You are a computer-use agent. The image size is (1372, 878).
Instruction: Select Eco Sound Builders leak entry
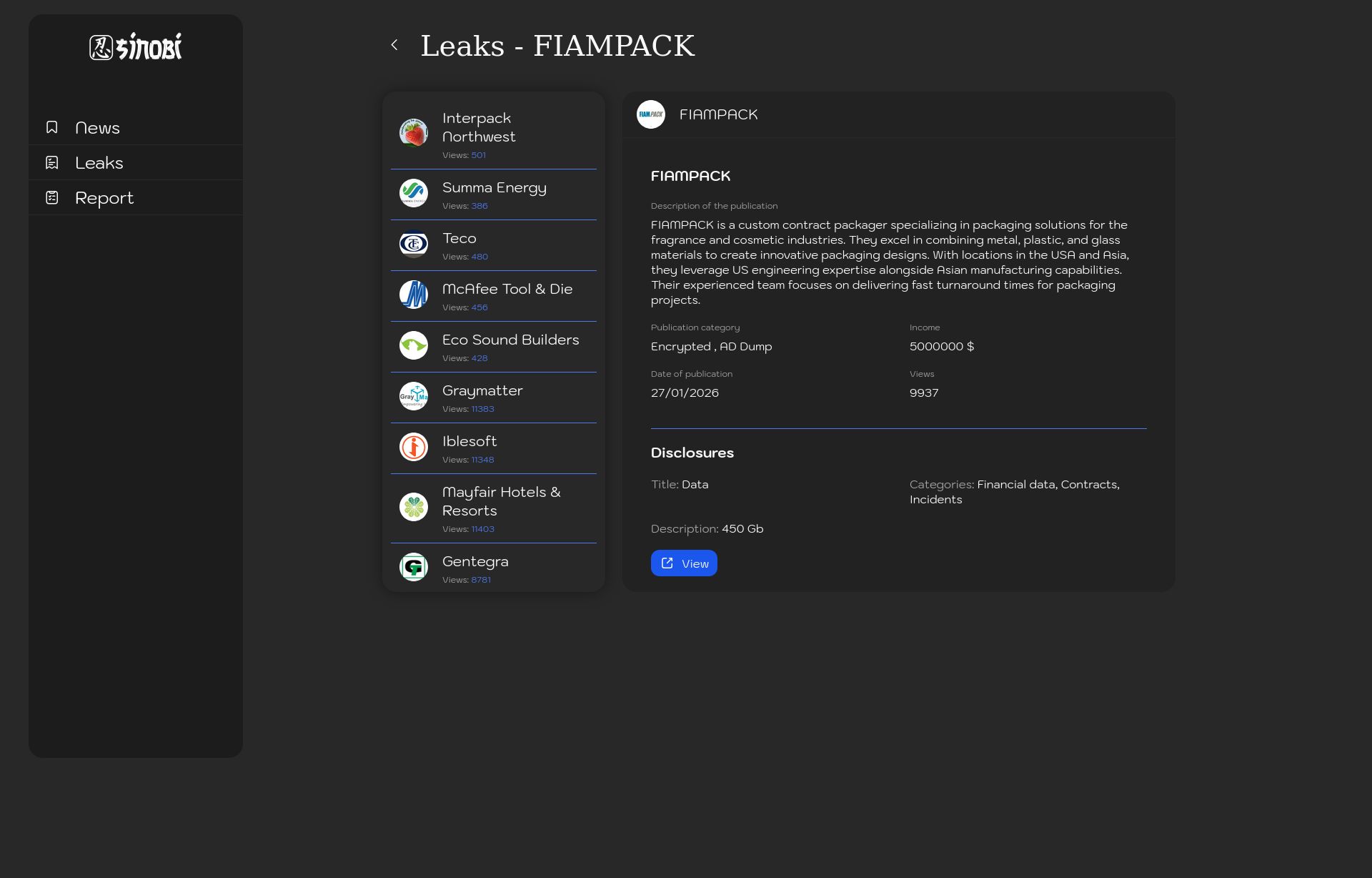[x=510, y=340]
